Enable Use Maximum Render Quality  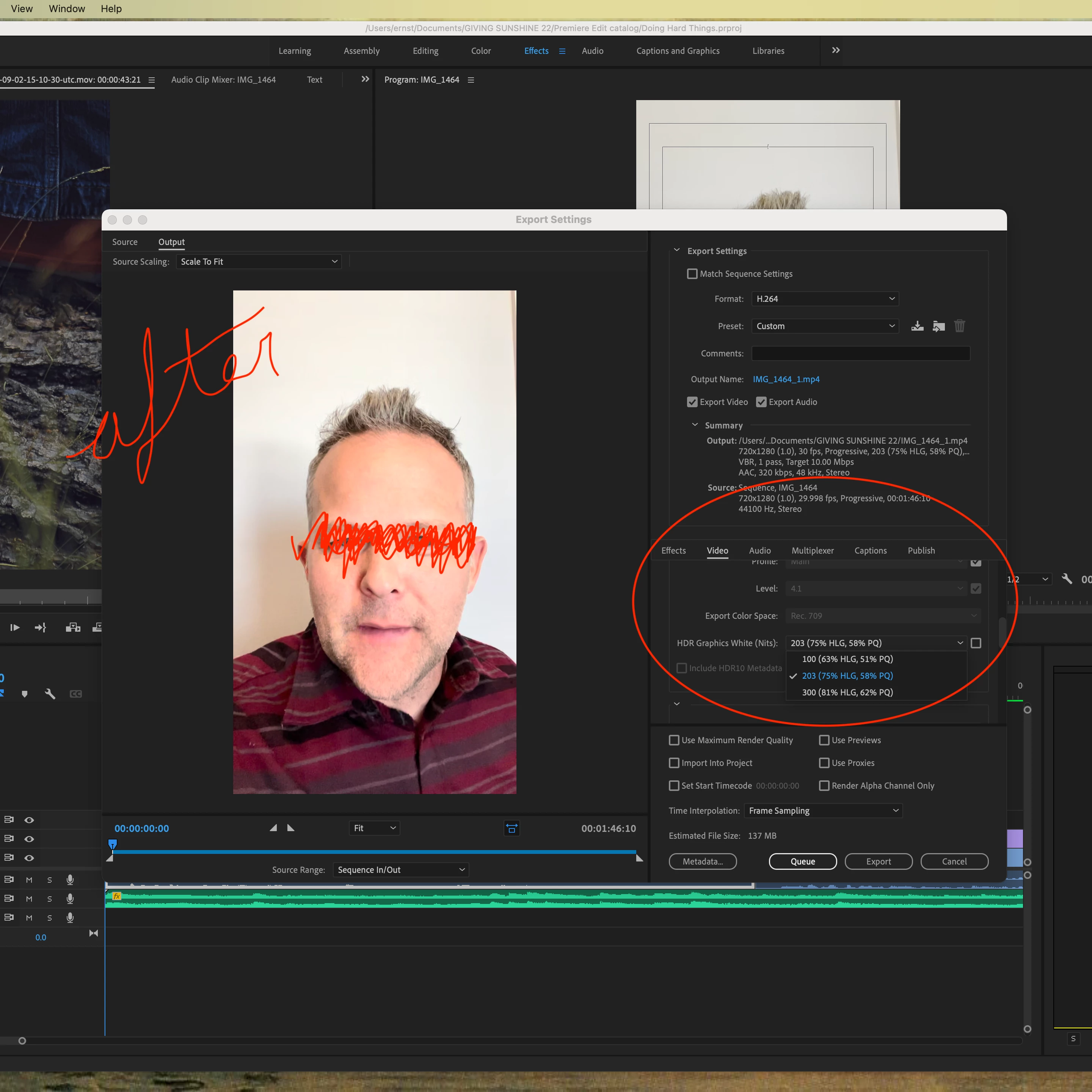[x=674, y=740]
